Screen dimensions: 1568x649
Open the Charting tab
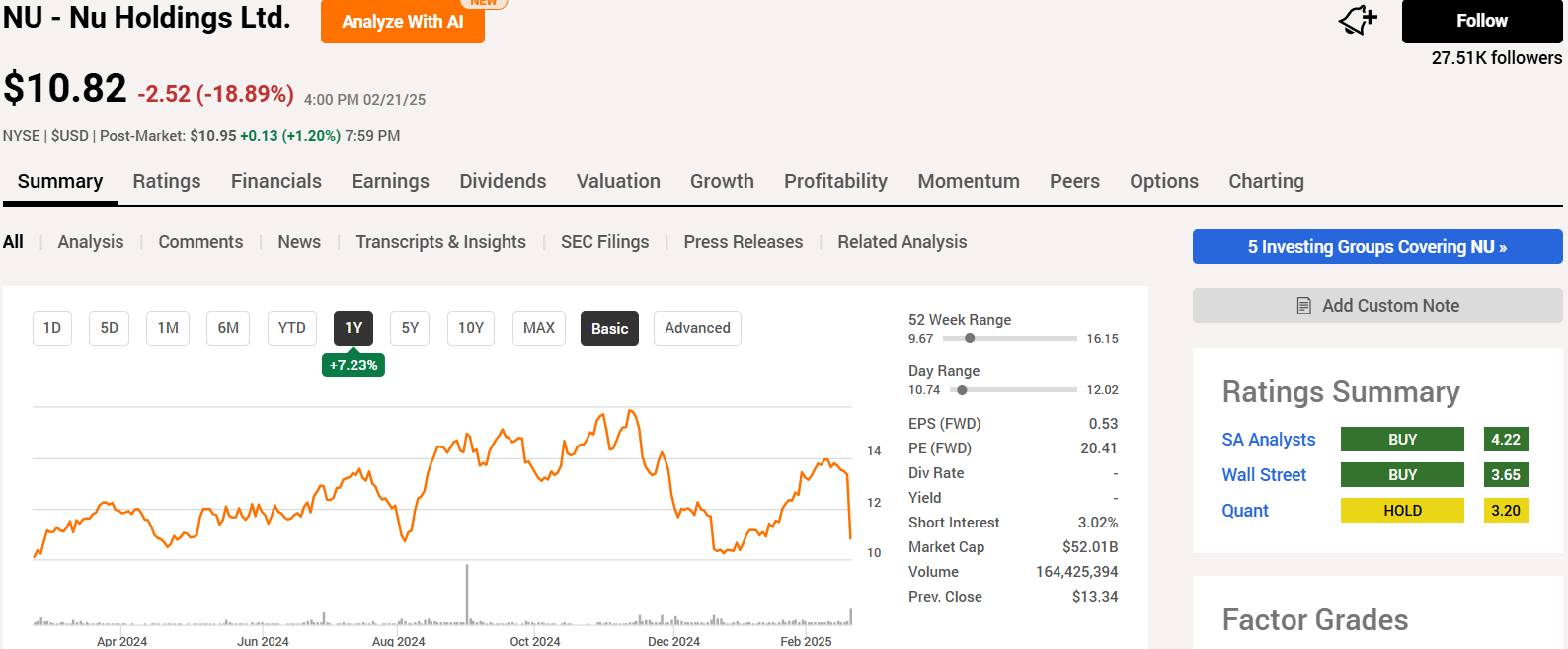click(x=1266, y=181)
